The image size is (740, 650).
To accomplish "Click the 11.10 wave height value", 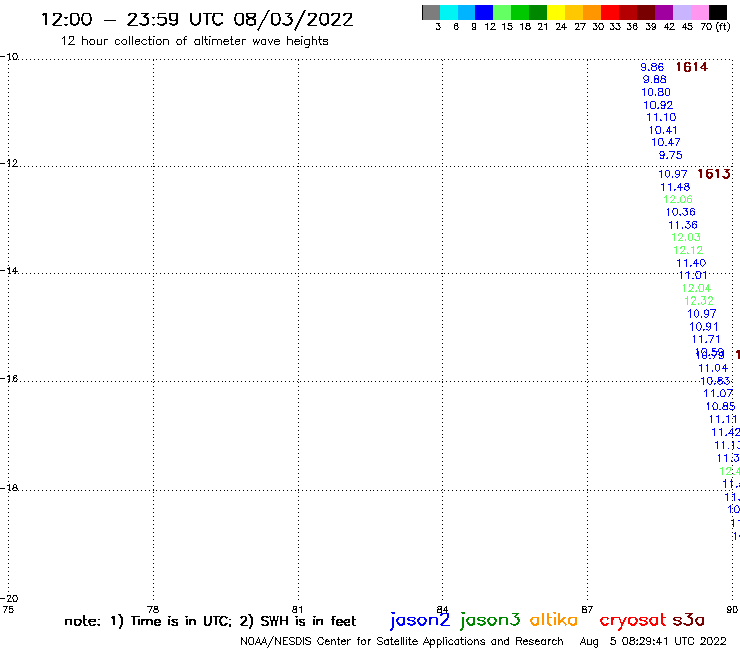I will (661, 118).
